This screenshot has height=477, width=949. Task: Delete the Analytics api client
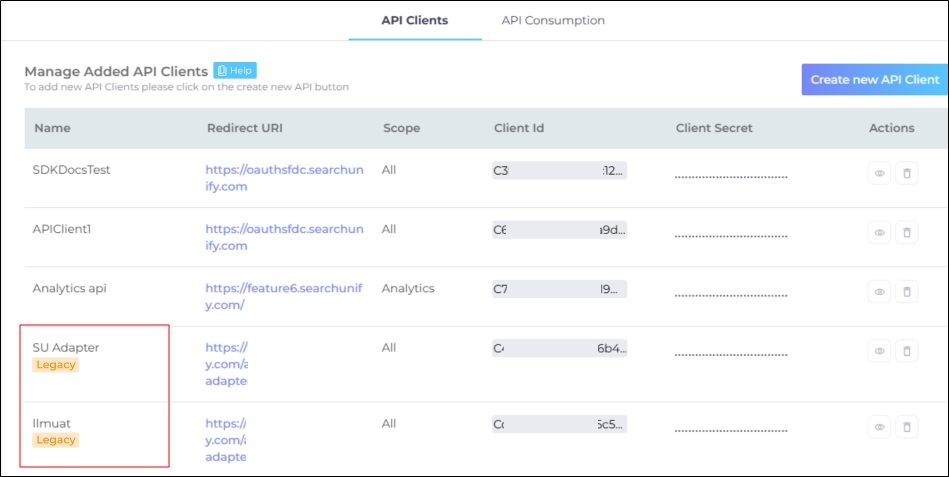click(906, 292)
